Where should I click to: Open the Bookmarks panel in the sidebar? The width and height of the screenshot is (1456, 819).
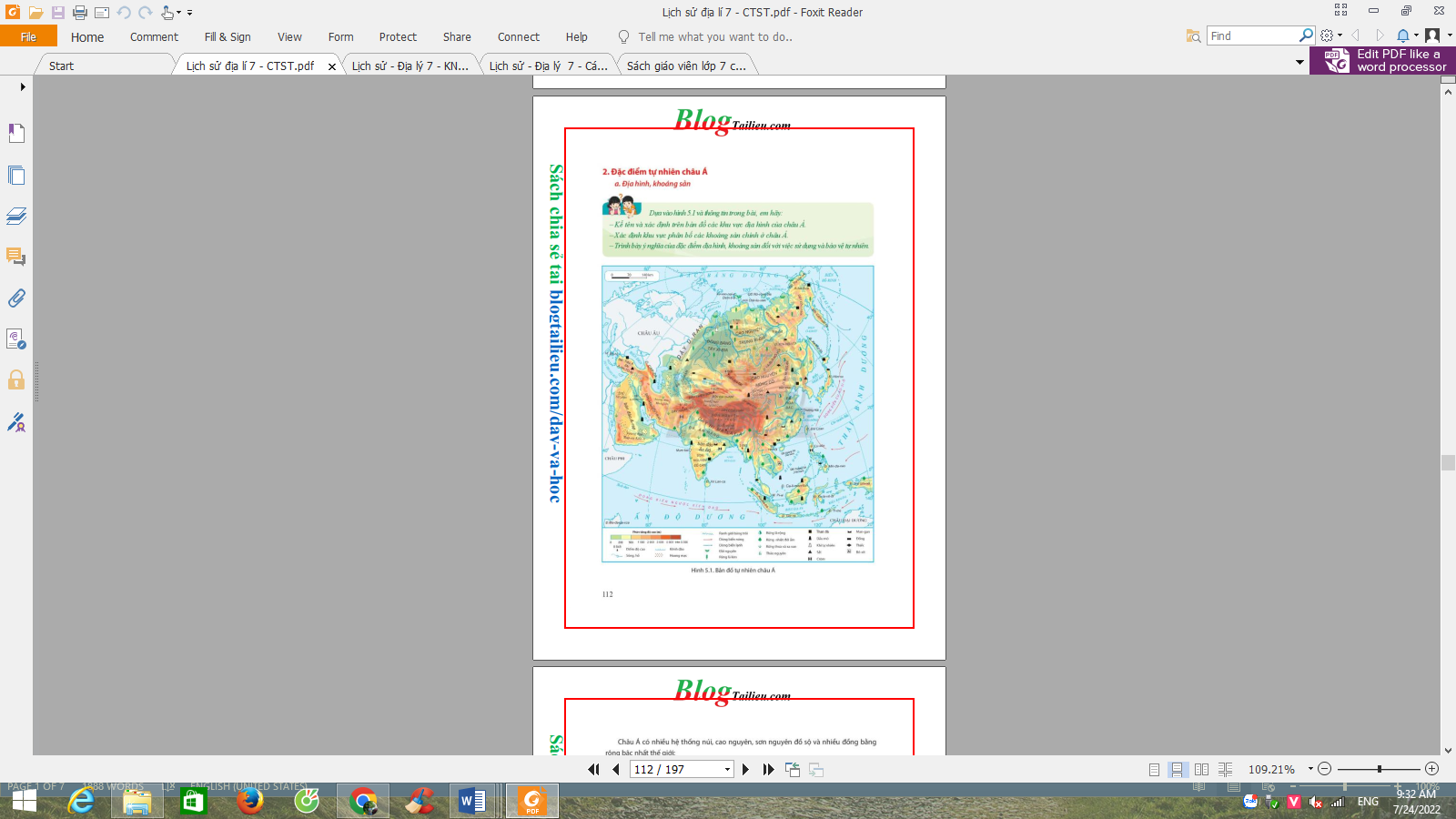(16, 134)
